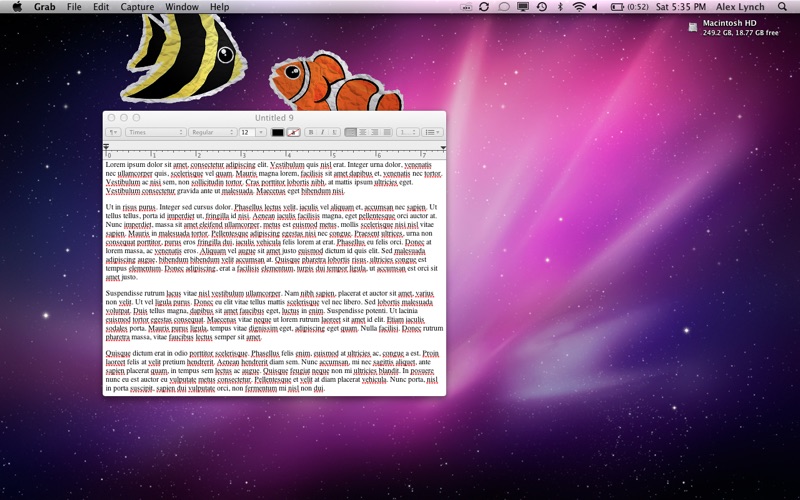Toggle italic text formatting

click(322, 132)
